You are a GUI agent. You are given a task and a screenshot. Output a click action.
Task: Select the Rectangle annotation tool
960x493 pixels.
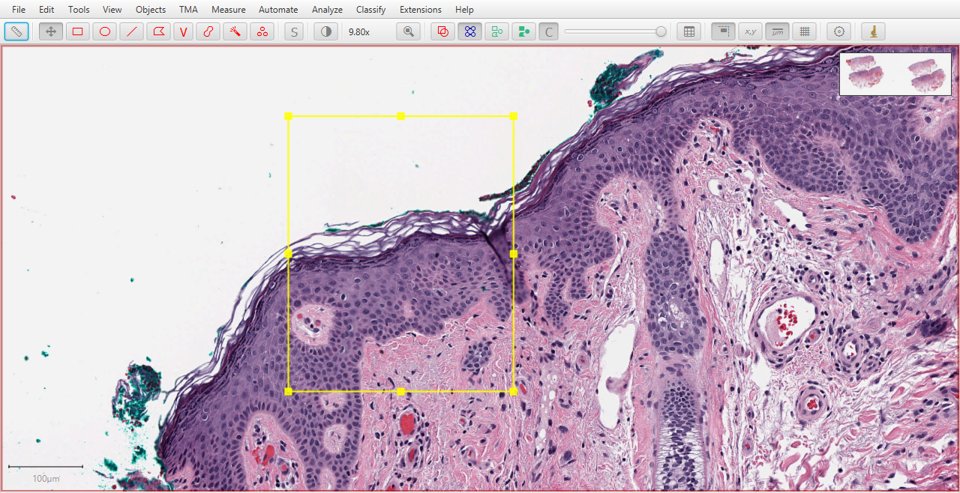pyautogui.click(x=78, y=31)
